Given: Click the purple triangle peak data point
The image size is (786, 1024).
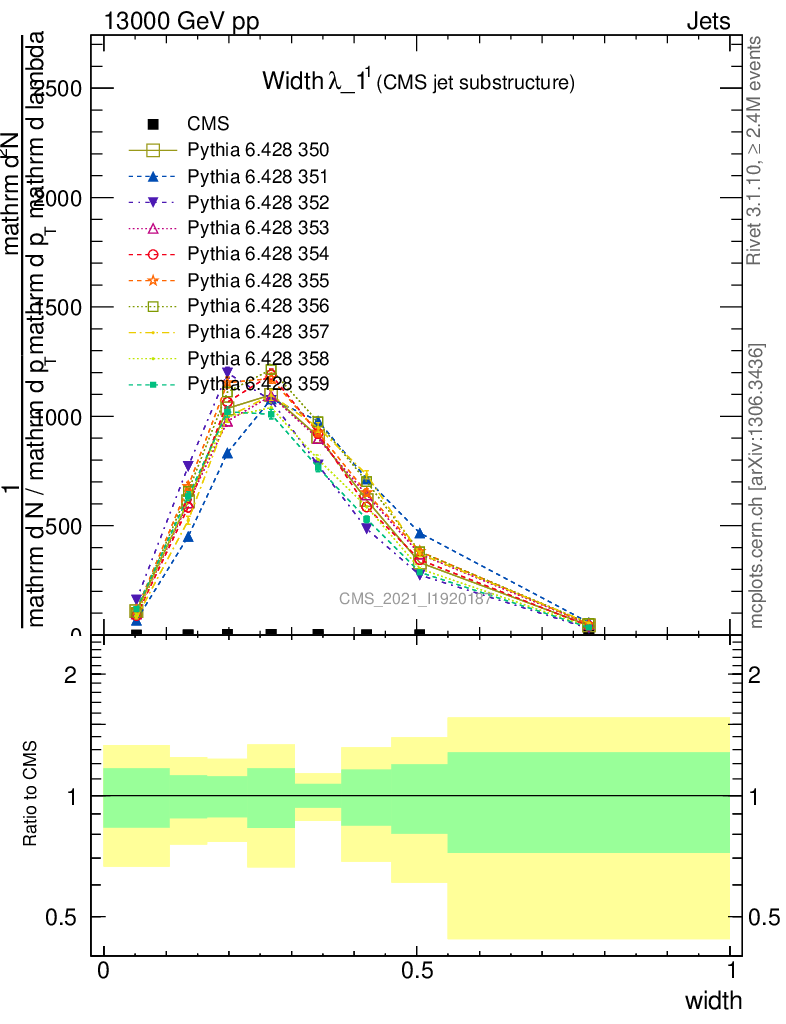Looking at the screenshot, I should 227,372.
